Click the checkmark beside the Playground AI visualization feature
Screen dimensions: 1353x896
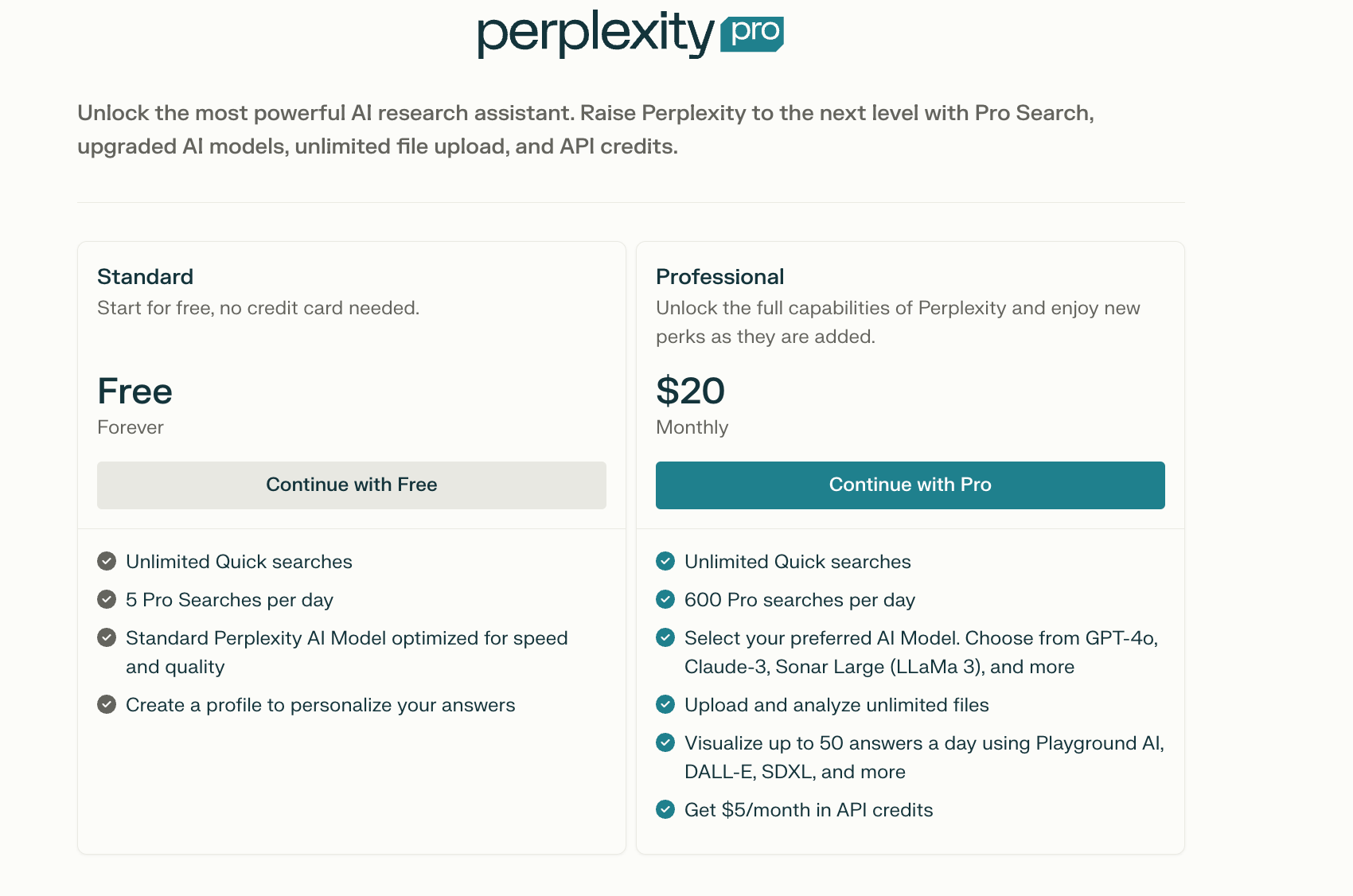pos(665,742)
